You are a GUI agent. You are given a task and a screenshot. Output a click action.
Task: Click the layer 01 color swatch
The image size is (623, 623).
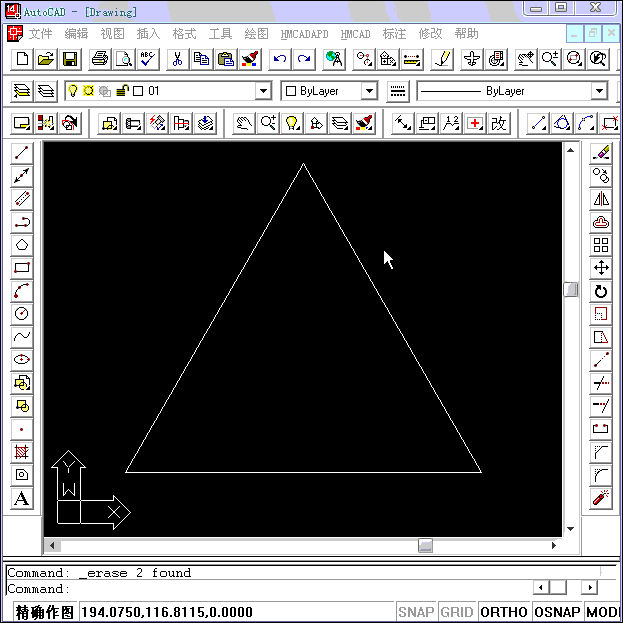pos(138,91)
